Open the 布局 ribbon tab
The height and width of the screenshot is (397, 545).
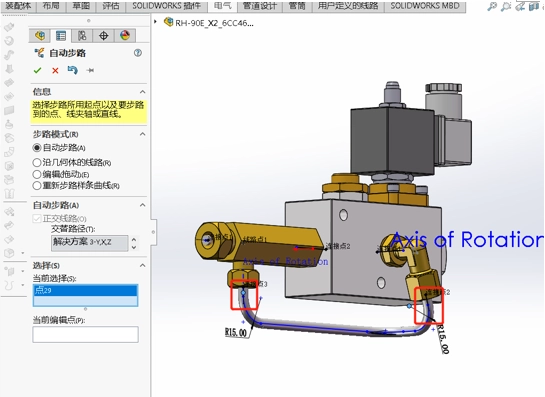[x=51, y=6]
